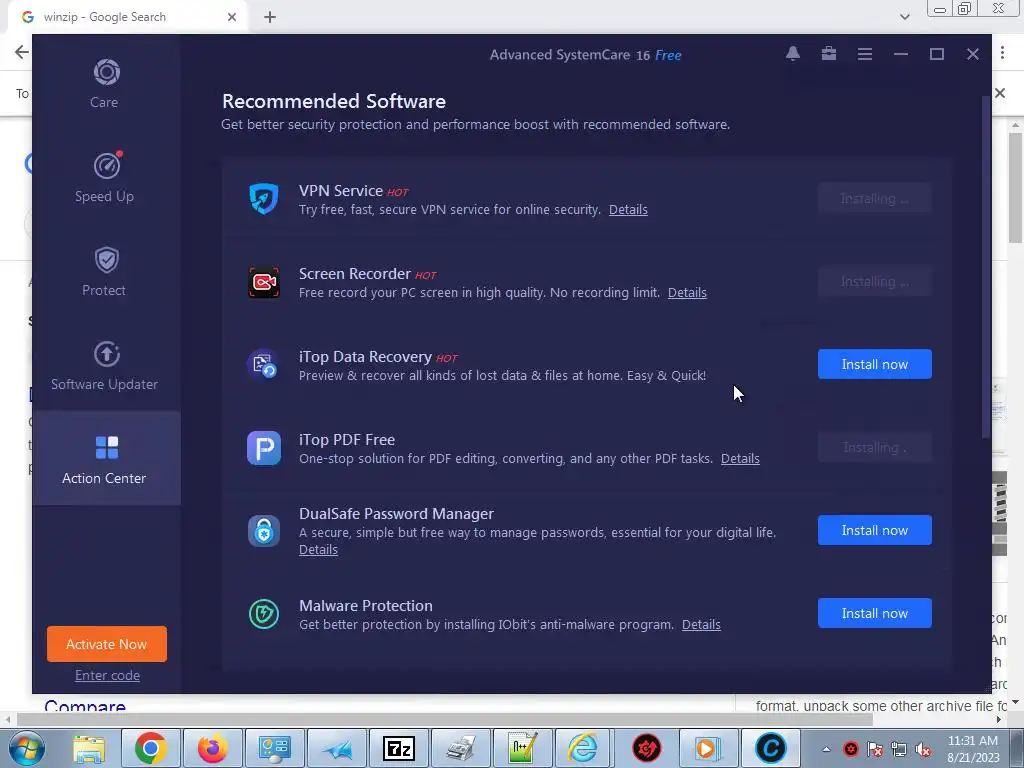Click the browser page's vertical scrollbar
Screen dimensions: 1024x768
coord(1015,187)
